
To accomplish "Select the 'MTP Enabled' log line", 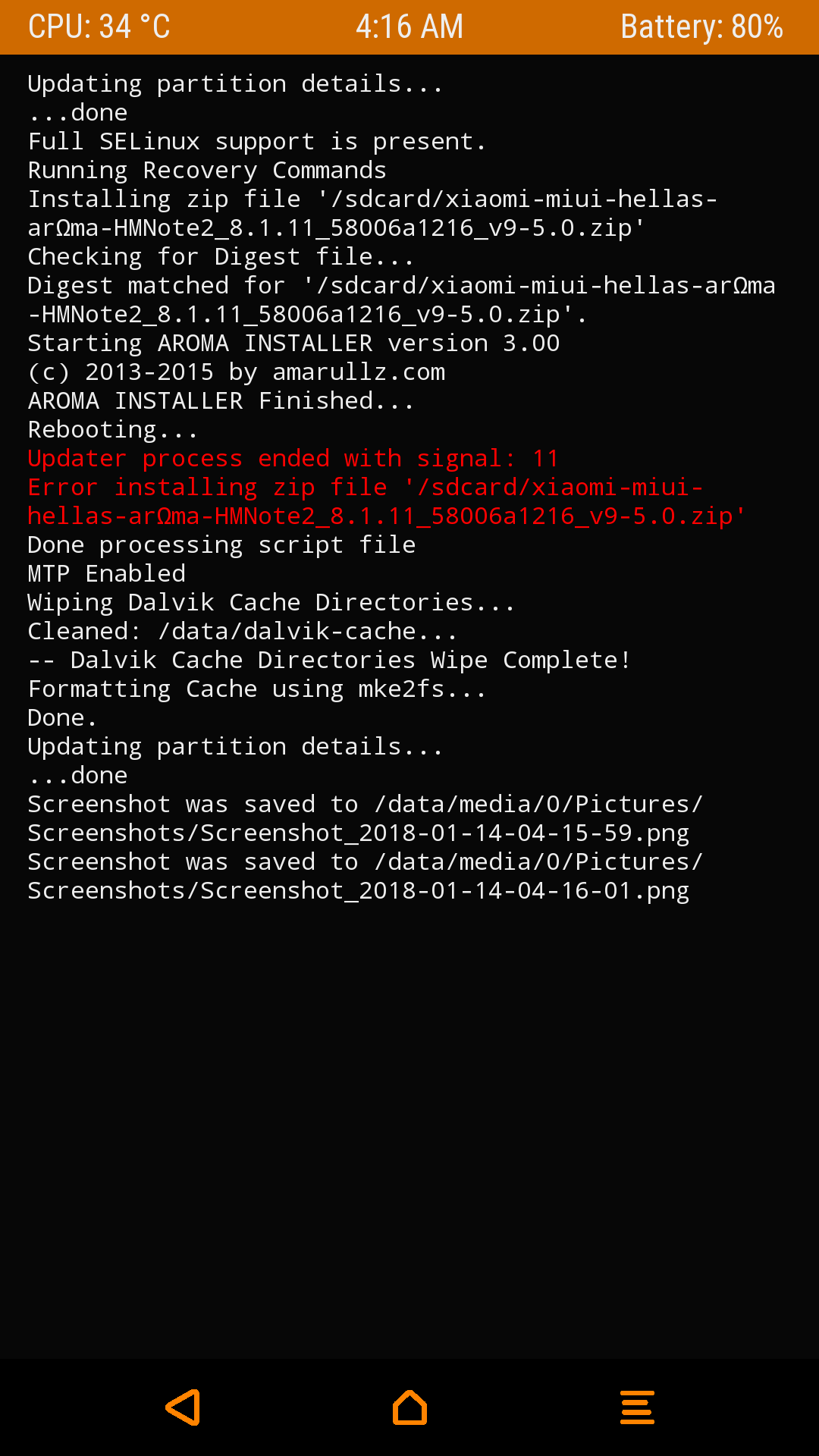I will (106, 574).
